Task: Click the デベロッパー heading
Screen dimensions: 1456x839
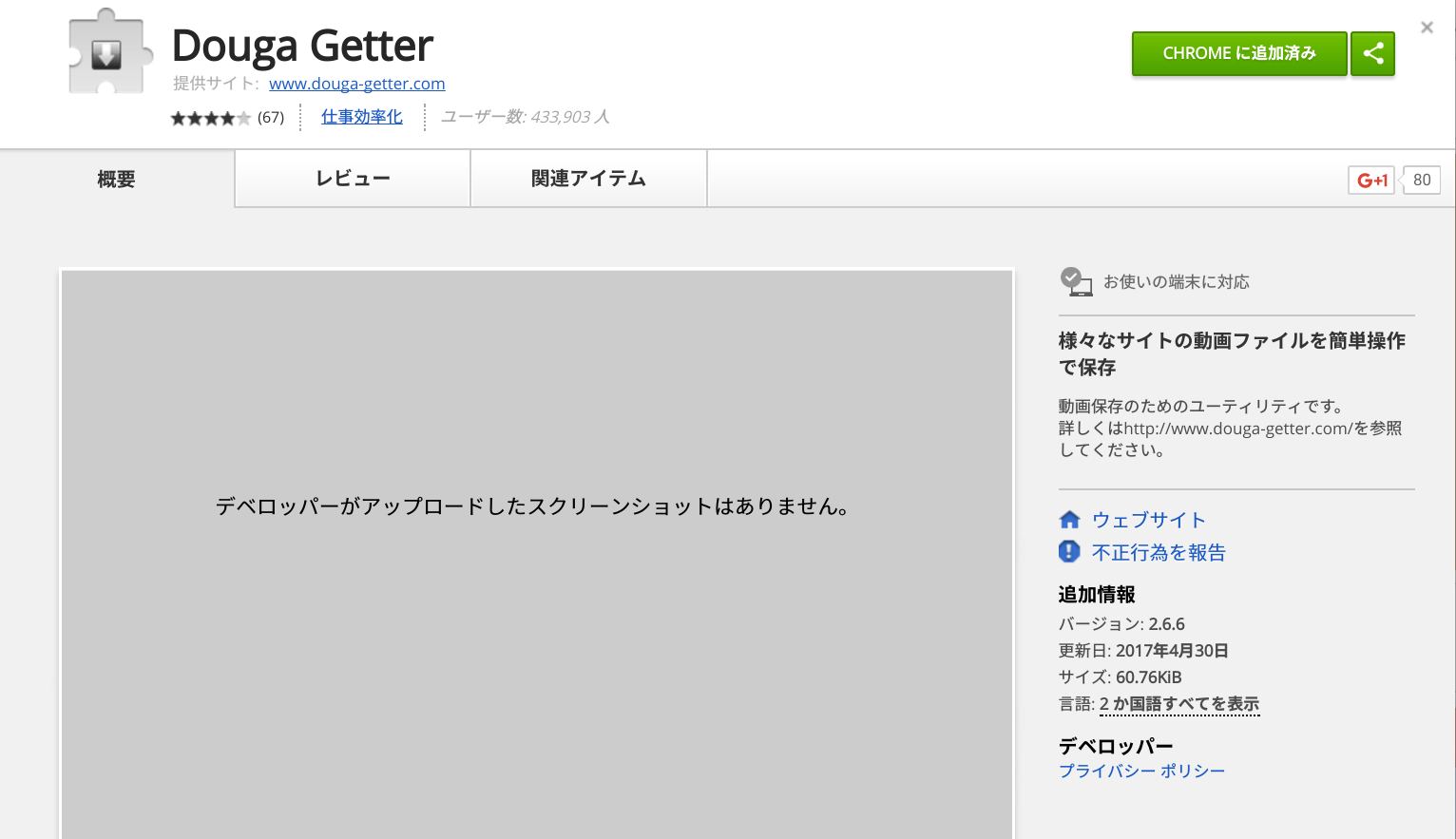Action: pos(1116,746)
